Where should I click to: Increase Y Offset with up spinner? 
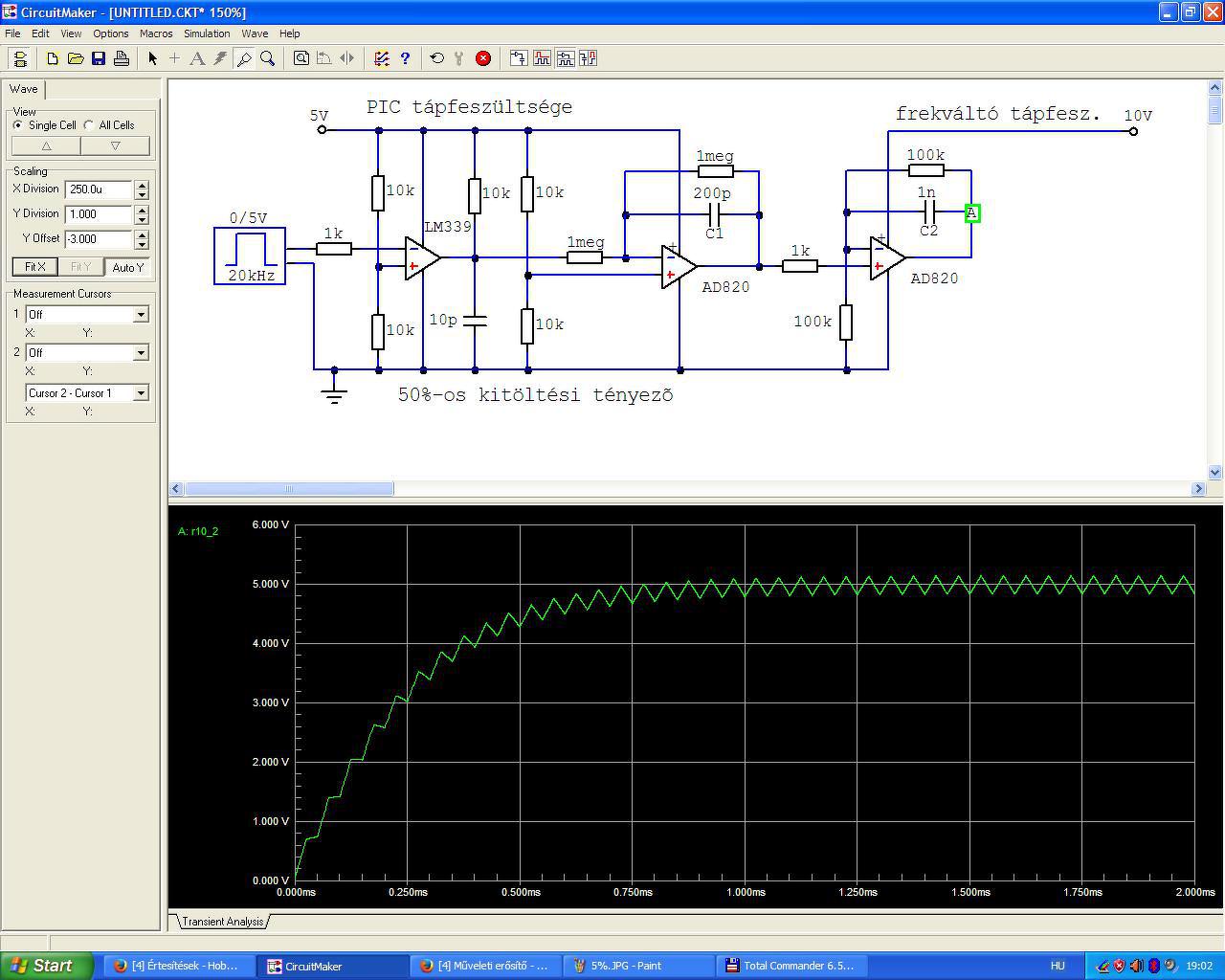pos(142,235)
